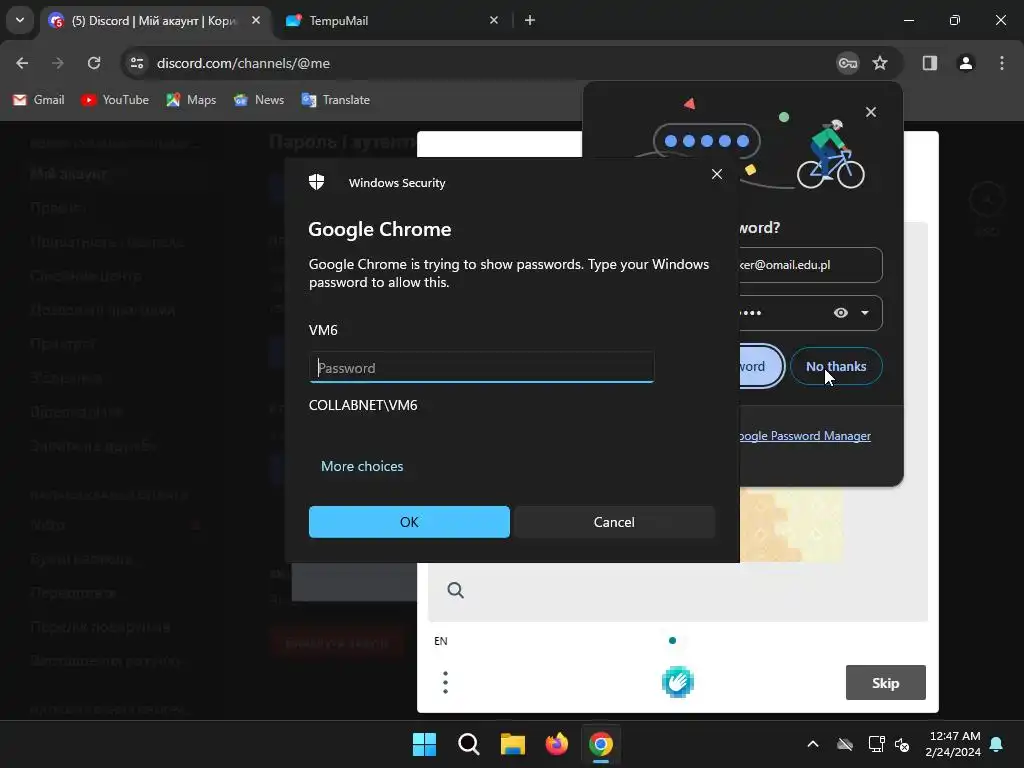Screen dimensions: 1024x768
Task: Expand the password field dropdown arrow
Action: tap(865, 313)
